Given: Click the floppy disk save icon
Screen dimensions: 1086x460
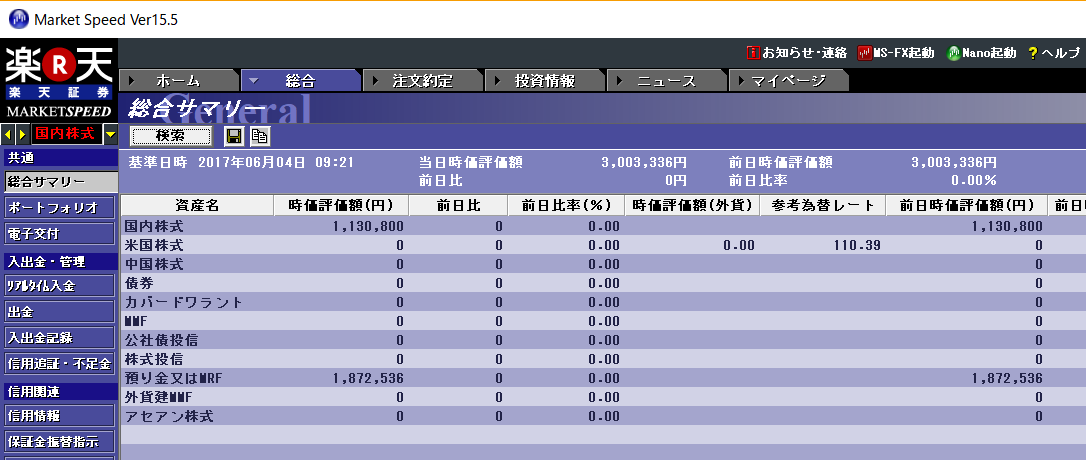Looking at the screenshot, I should [234, 136].
